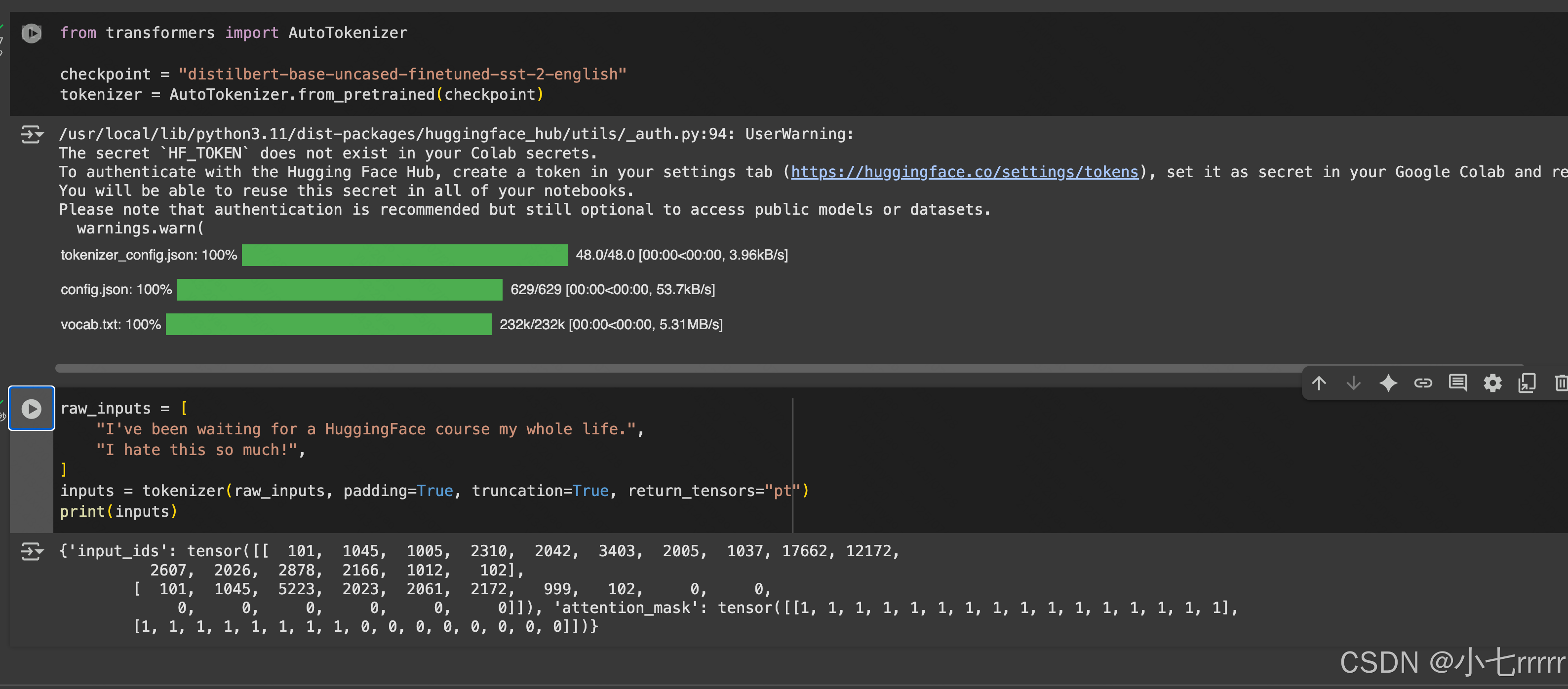Add a comment to the cell

1457,383
